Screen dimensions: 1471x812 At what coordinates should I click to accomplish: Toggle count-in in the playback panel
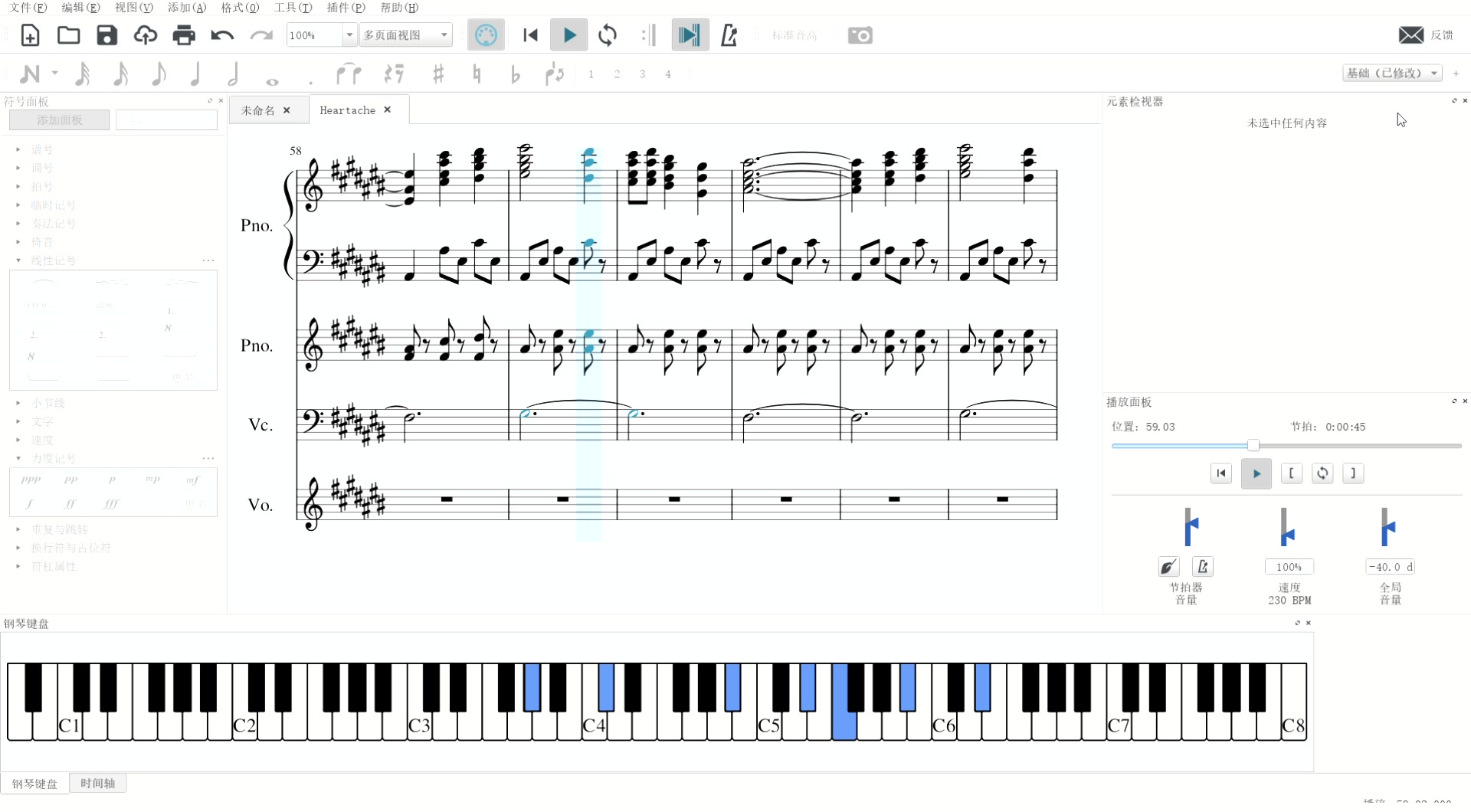click(x=1168, y=567)
